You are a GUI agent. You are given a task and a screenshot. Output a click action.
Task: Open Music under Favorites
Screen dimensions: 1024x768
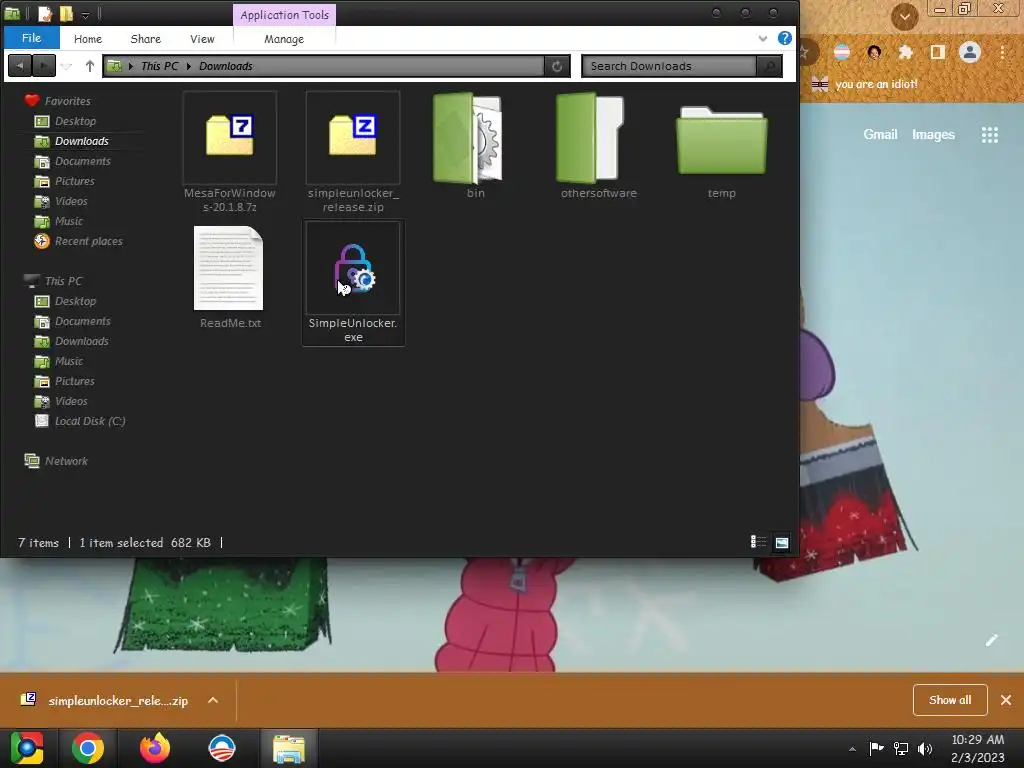point(69,221)
